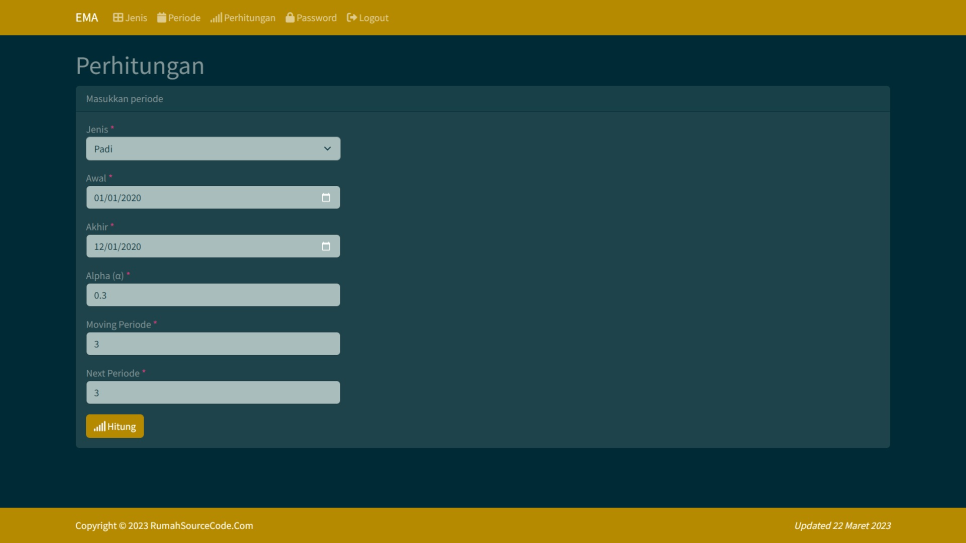Click into the Moving Periode field
966x543 pixels.
(x=212, y=344)
